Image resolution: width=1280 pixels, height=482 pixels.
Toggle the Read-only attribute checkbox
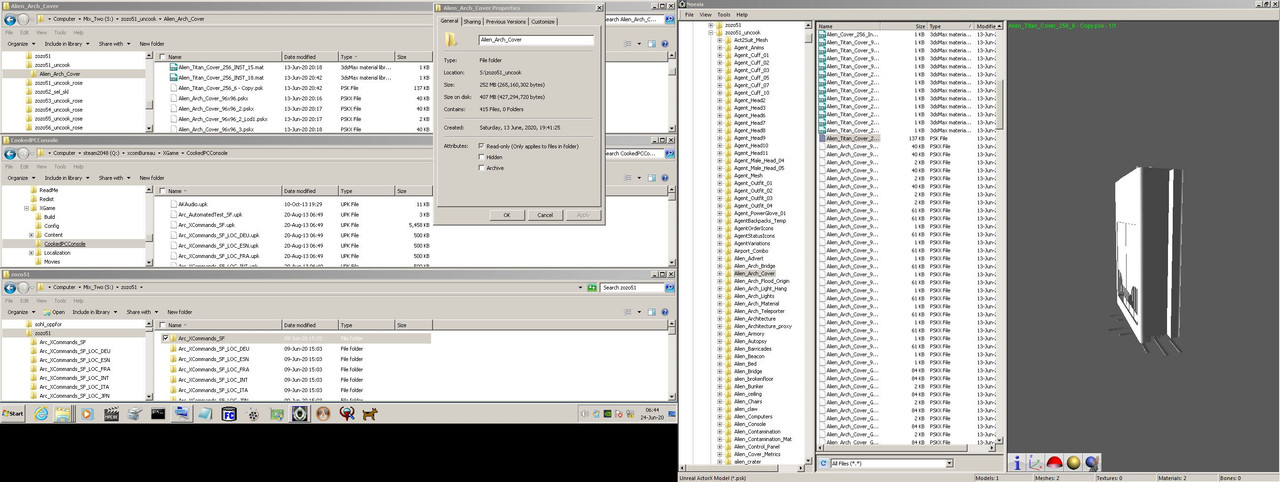tap(482, 146)
